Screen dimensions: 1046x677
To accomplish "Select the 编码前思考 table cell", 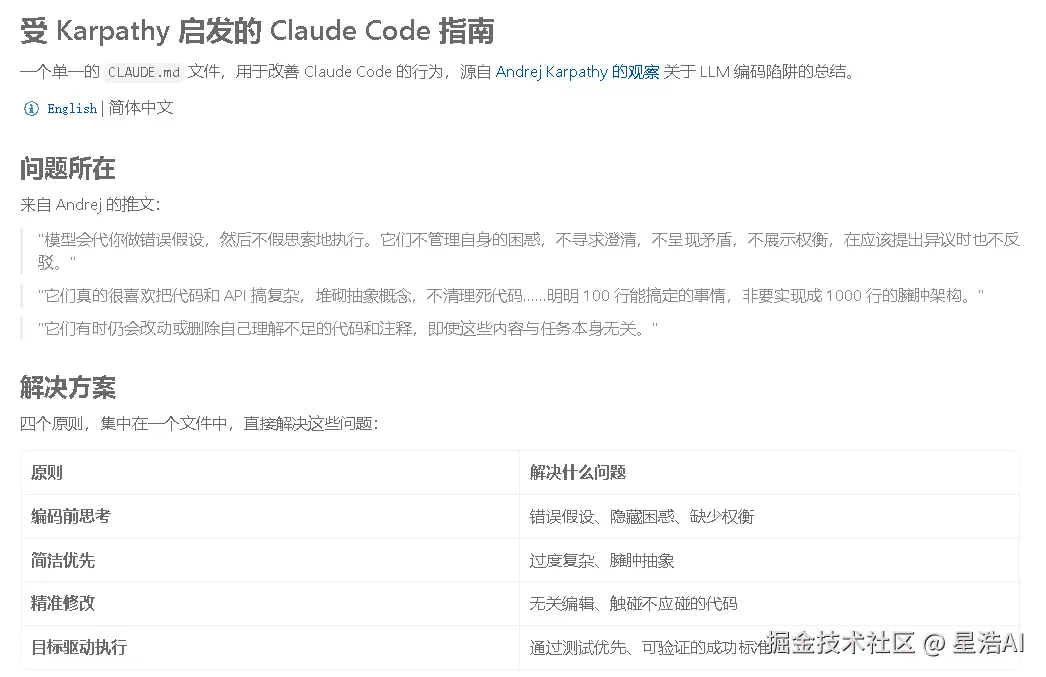I will coord(270,516).
